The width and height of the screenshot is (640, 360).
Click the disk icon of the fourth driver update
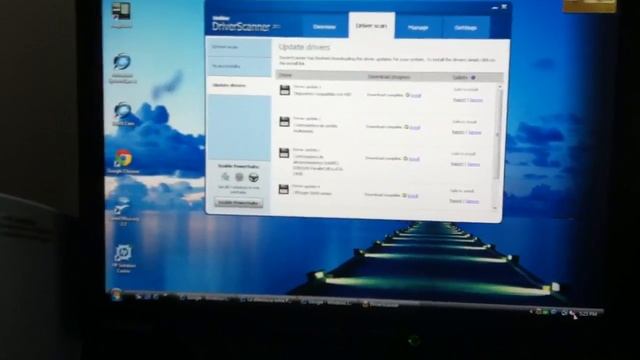pos(284,189)
